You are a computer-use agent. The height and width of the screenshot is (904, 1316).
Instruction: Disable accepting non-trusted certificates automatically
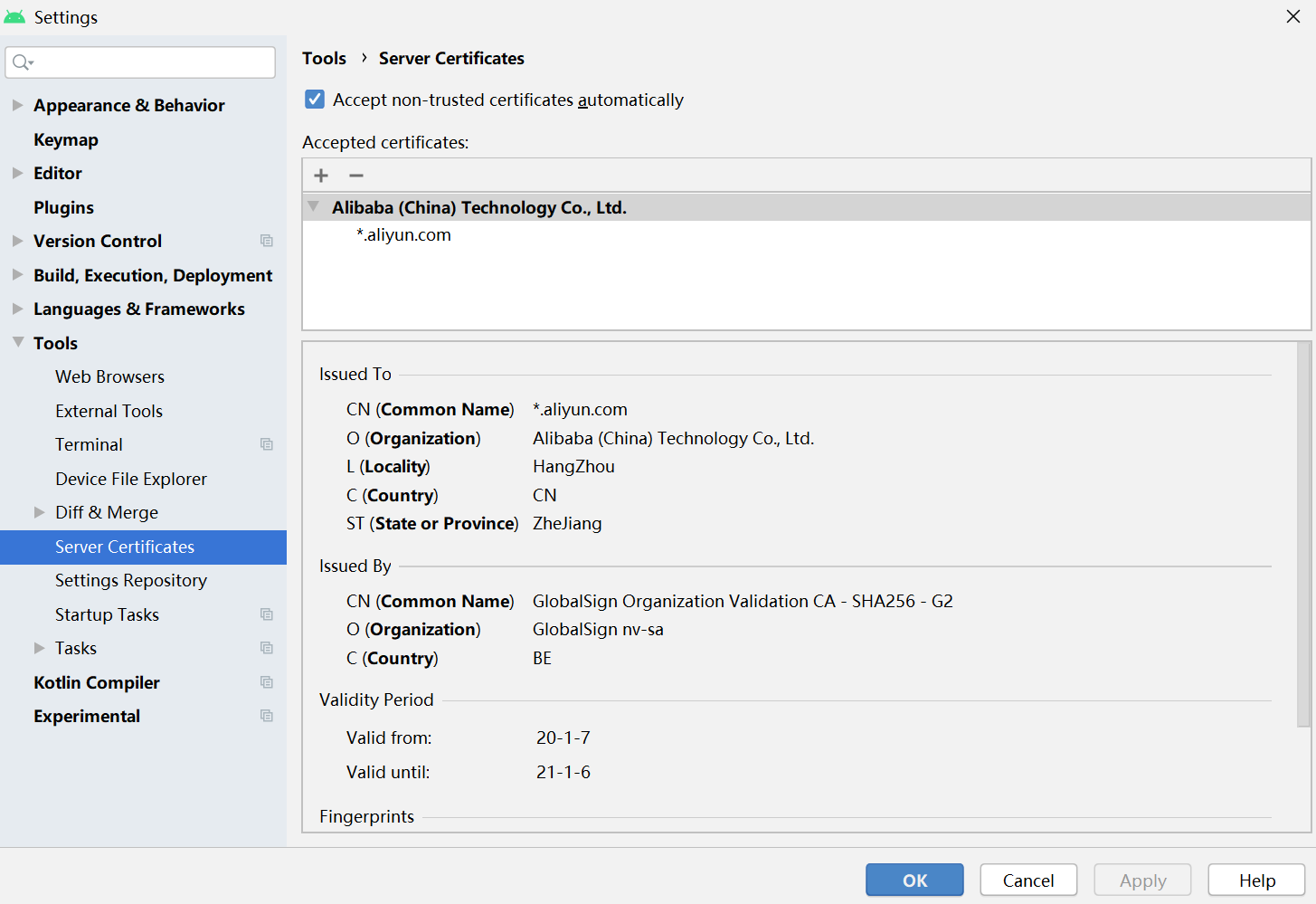(x=314, y=99)
